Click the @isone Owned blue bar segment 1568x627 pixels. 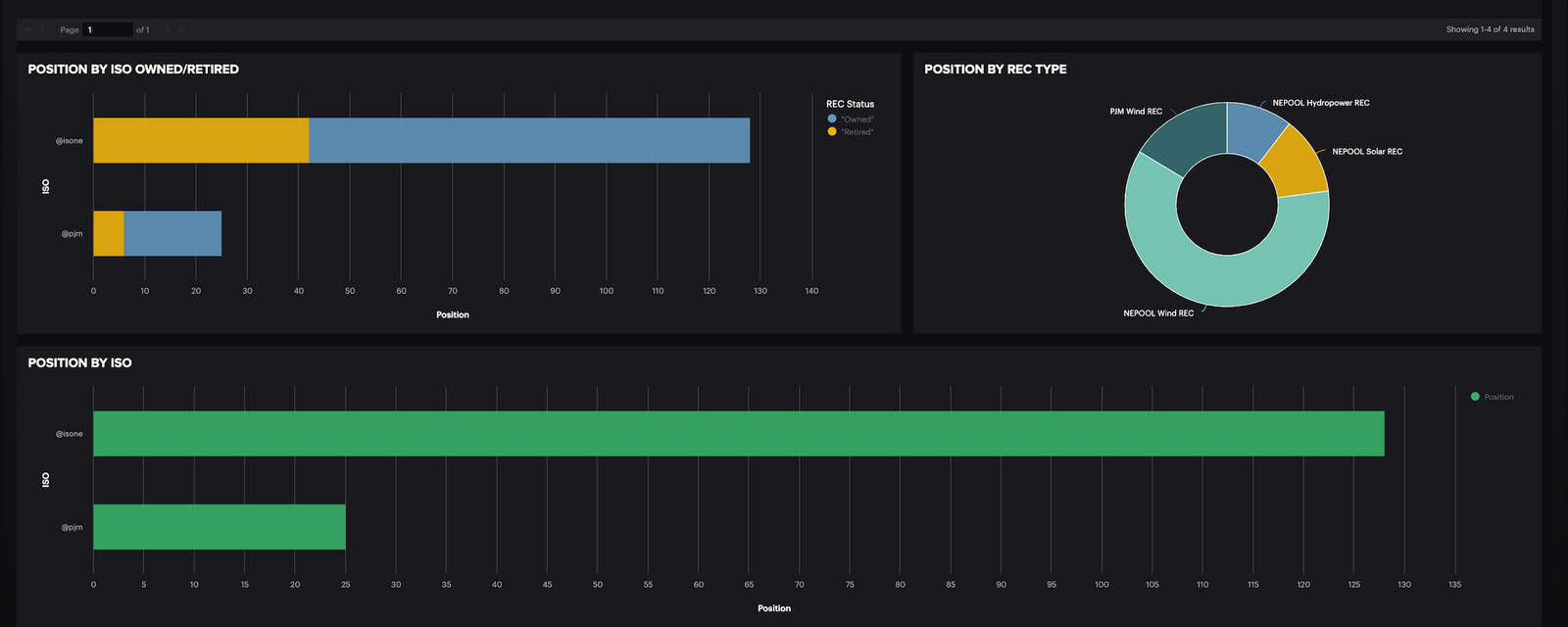pos(529,140)
